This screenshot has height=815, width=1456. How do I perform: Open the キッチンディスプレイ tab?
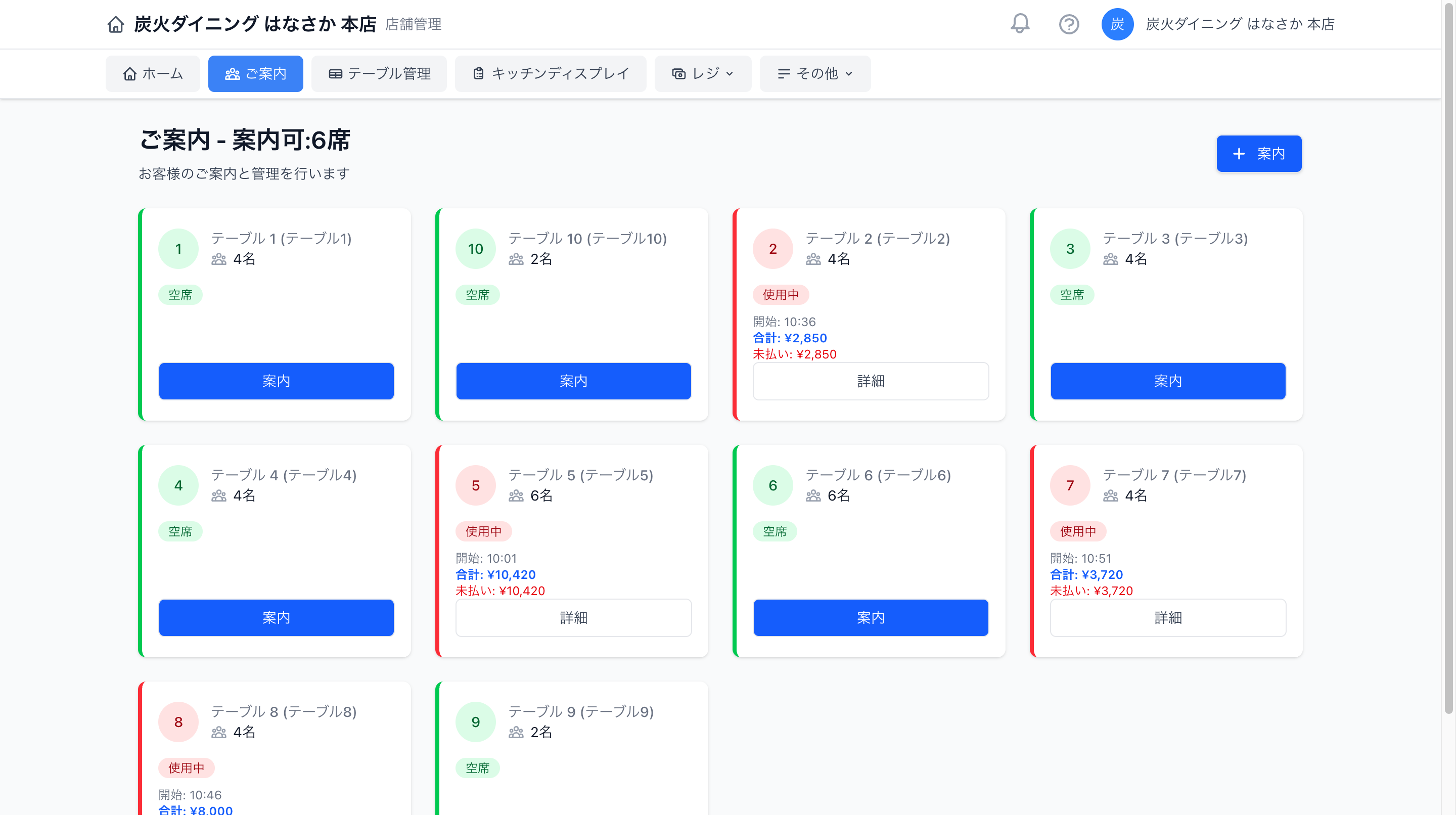[x=551, y=74]
